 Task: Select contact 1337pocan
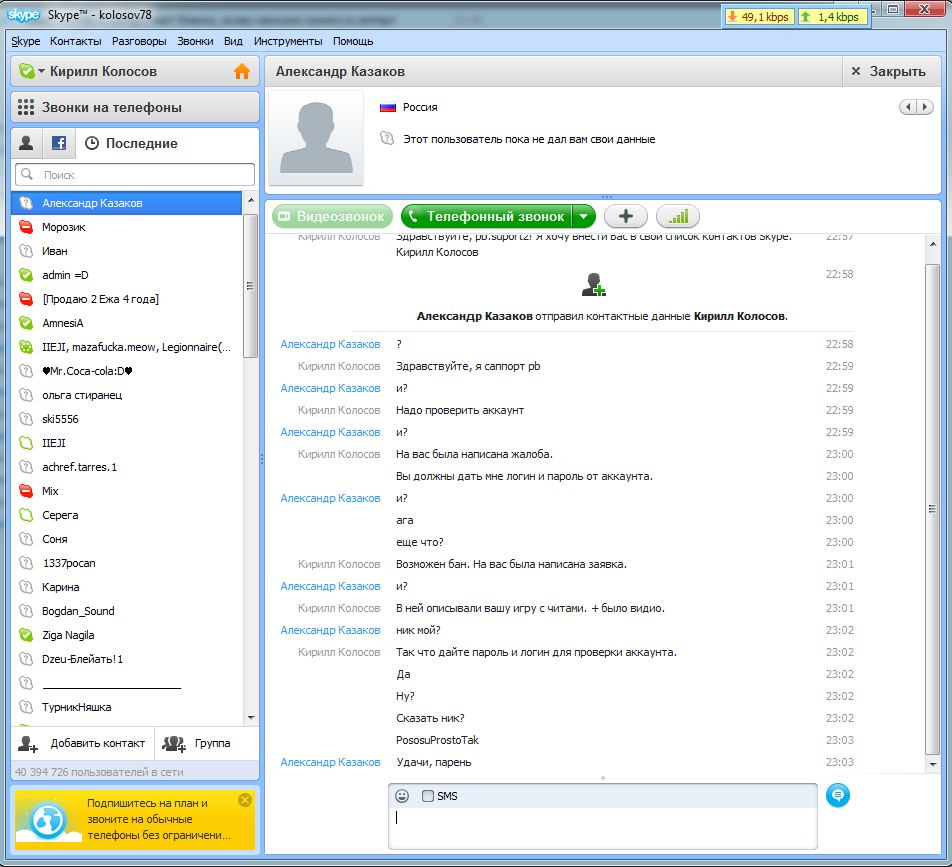click(126, 563)
